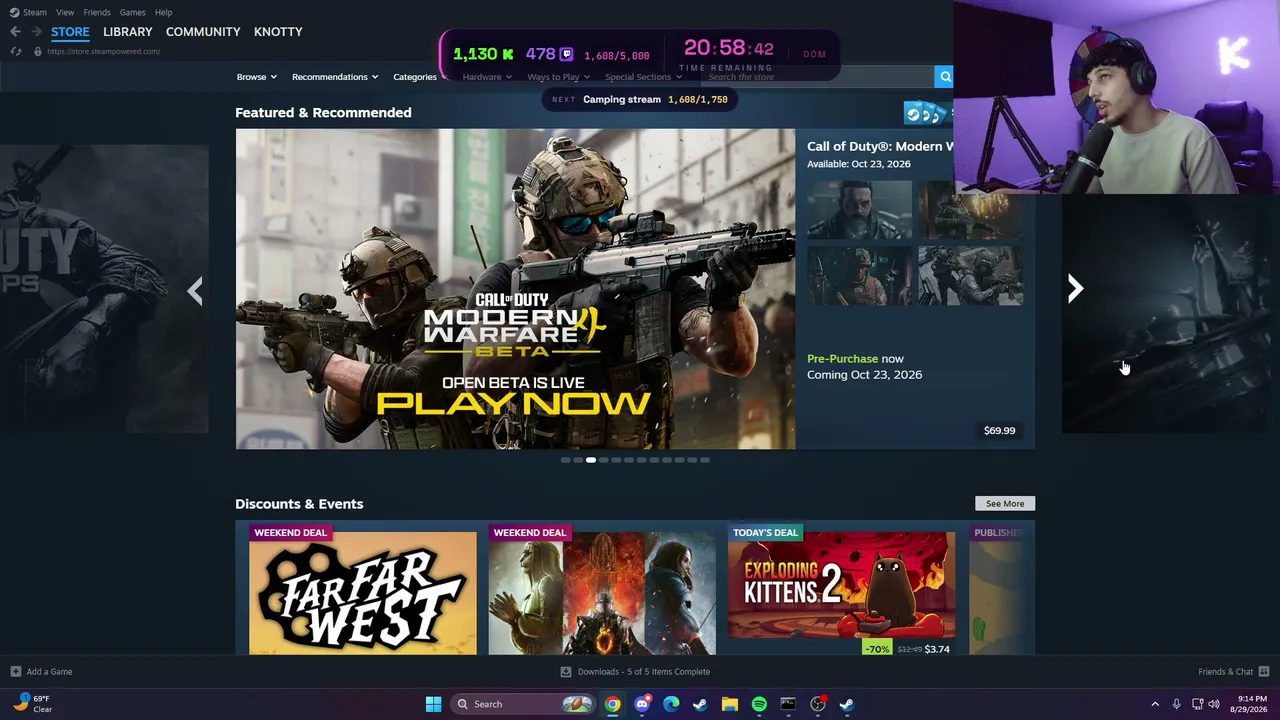Image resolution: width=1280 pixels, height=720 pixels.
Task: Open the Far Far West weekend deal
Action: (363, 593)
